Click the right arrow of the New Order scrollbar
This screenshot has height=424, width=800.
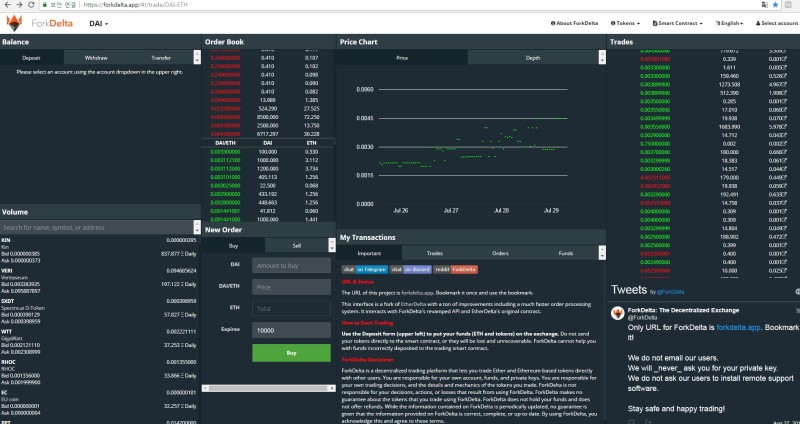tap(332, 388)
